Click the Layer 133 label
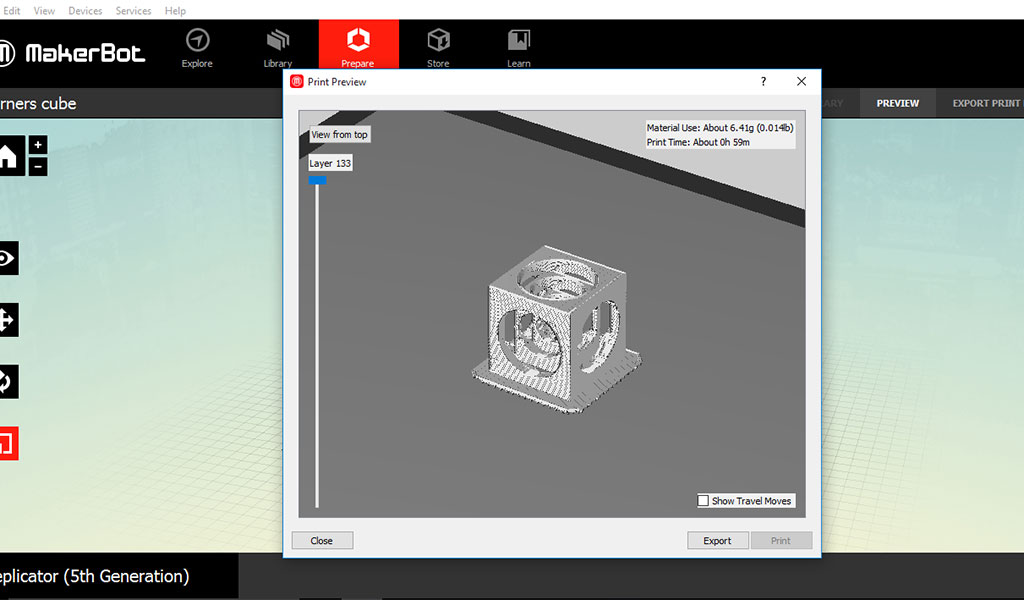Image resolution: width=1024 pixels, height=600 pixels. click(330, 163)
